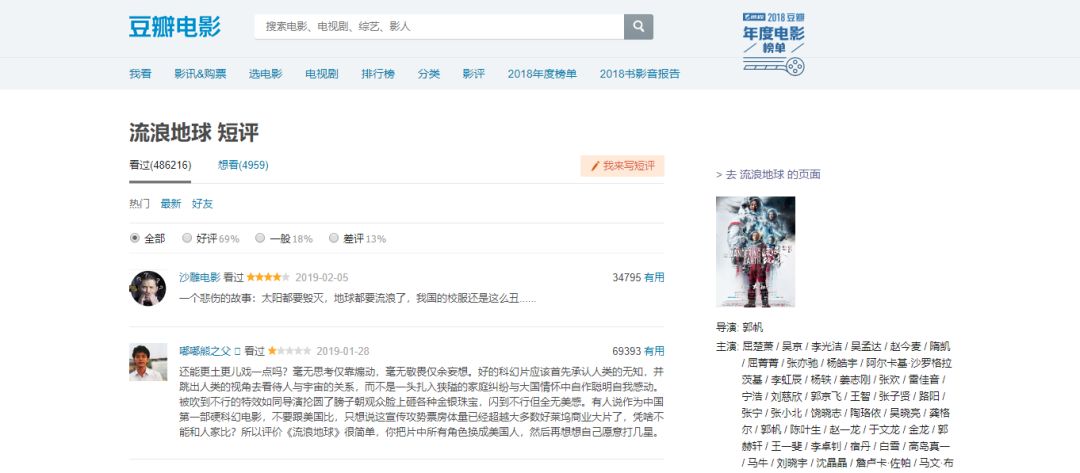This screenshot has height=473, width=1080.
Task: Open actor 杨皓宇 link
Action: pyautogui.click(x=842, y=363)
